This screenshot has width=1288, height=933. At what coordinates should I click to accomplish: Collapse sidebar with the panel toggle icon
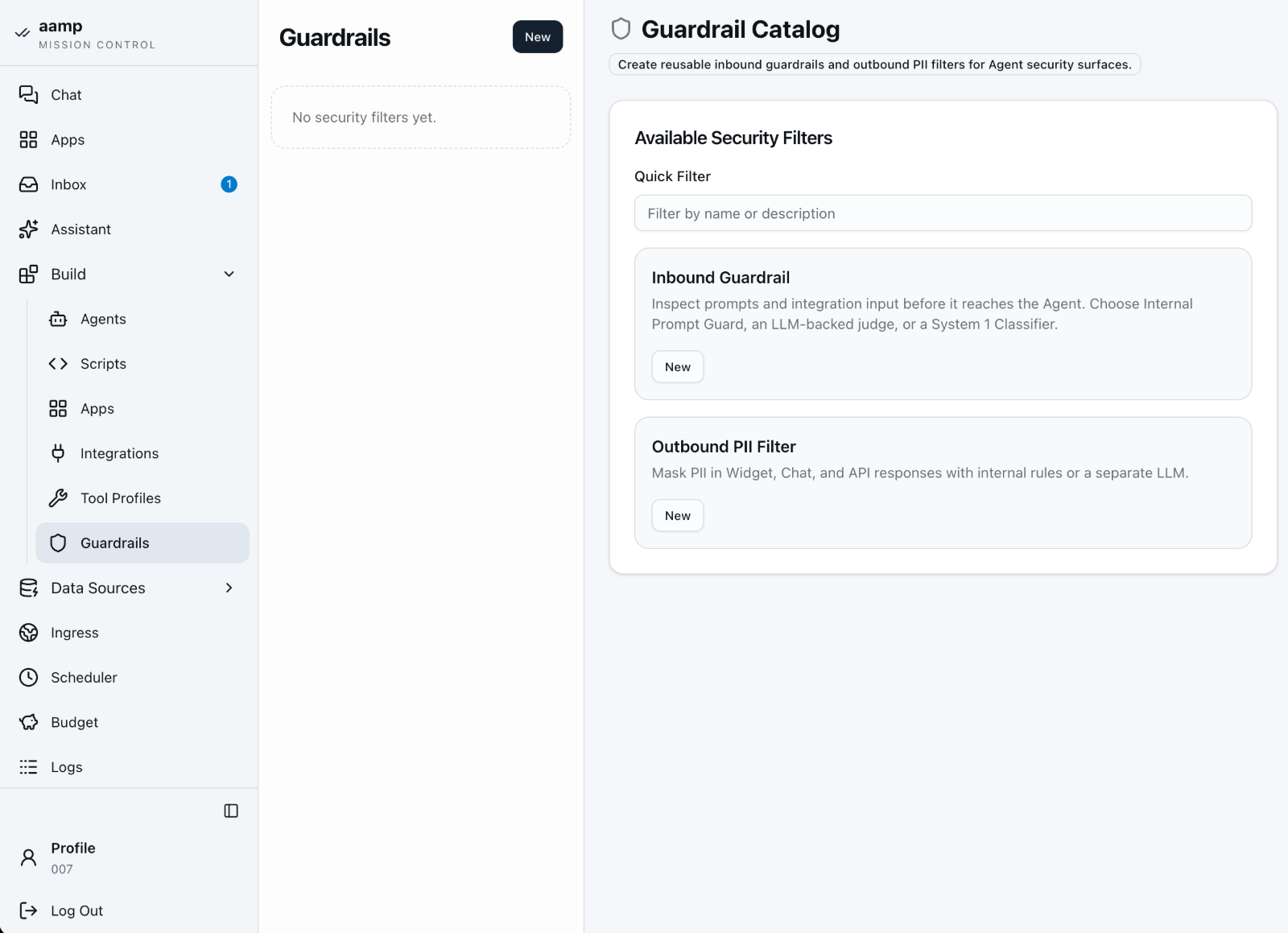pyautogui.click(x=231, y=811)
